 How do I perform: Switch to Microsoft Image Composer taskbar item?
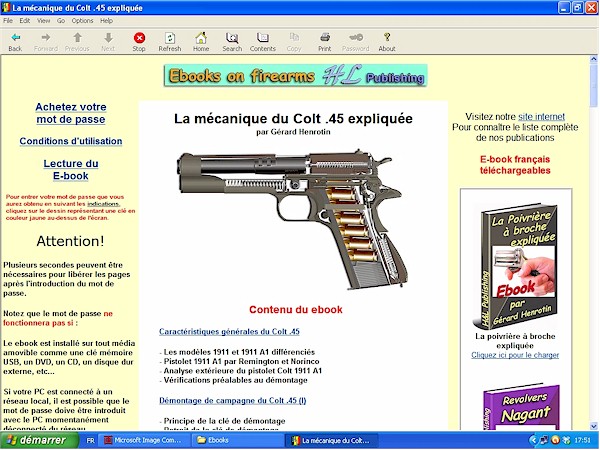coord(146,440)
